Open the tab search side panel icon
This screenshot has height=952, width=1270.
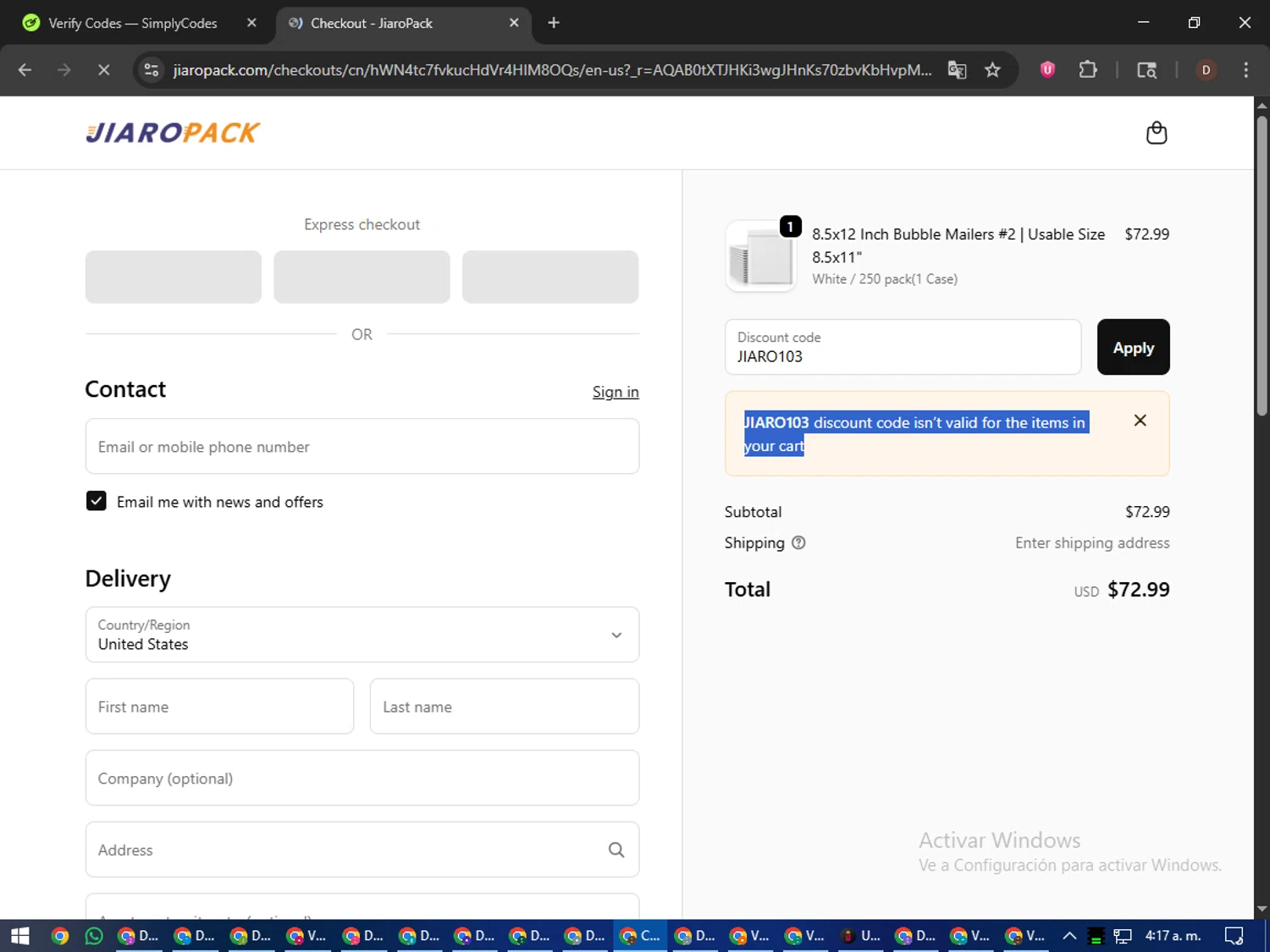(x=1146, y=70)
